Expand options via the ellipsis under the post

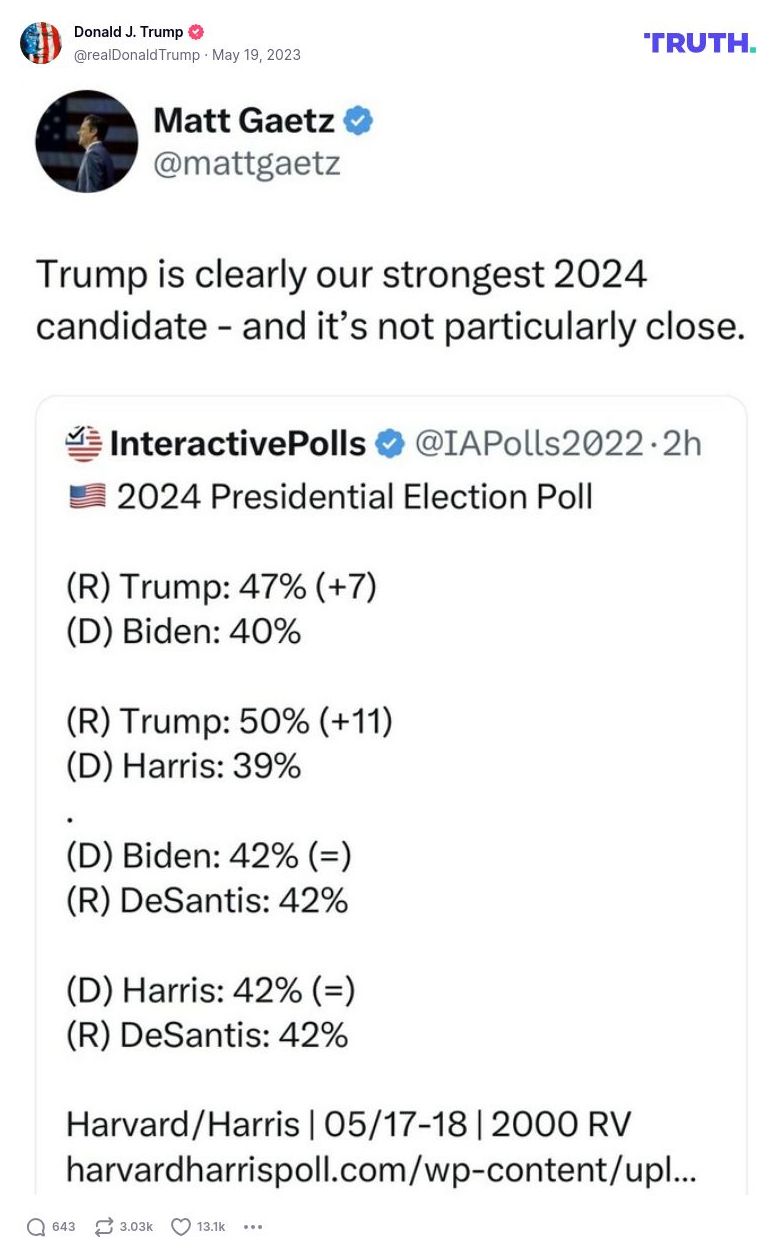[x=253, y=1226]
